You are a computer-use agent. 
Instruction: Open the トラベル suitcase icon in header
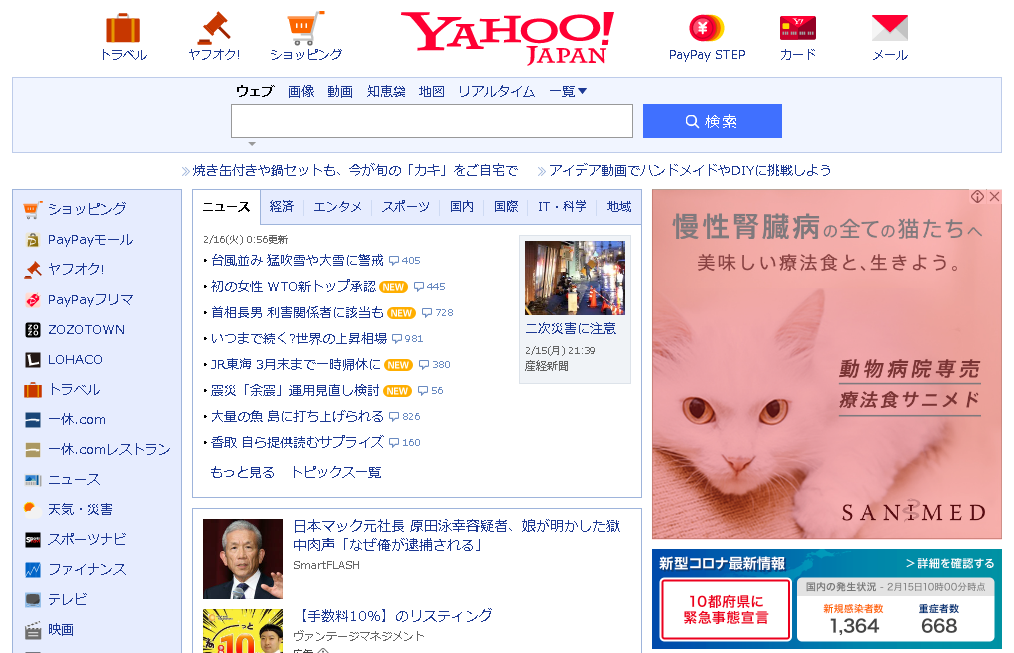123,28
